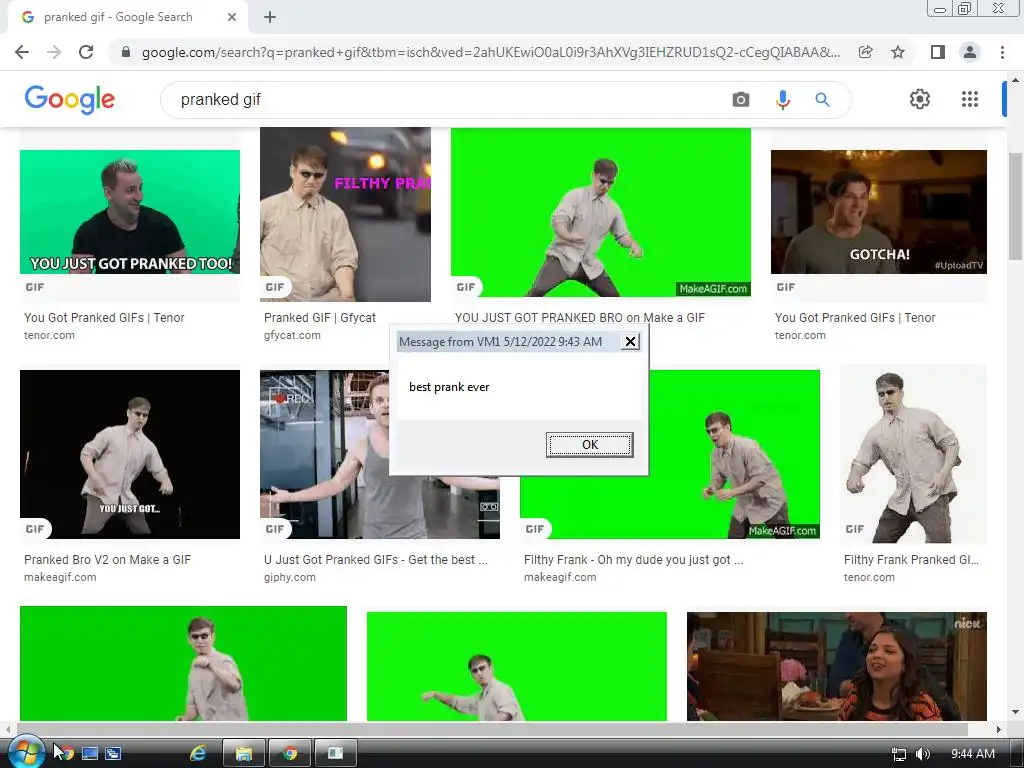The image size is (1024, 768).
Task: Click the giphy.com source text
Action: coord(289,577)
